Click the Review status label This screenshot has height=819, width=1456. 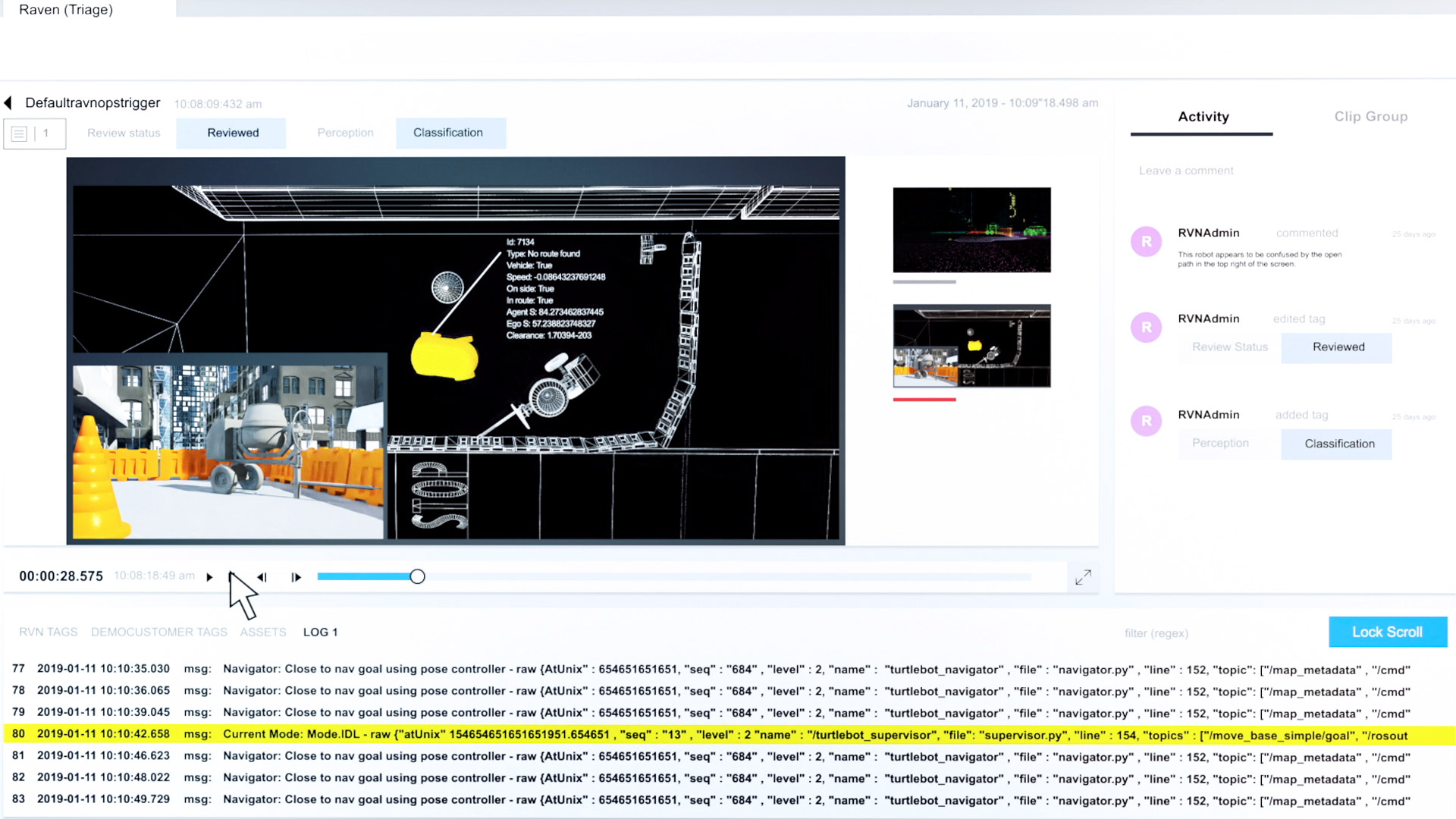(124, 133)
